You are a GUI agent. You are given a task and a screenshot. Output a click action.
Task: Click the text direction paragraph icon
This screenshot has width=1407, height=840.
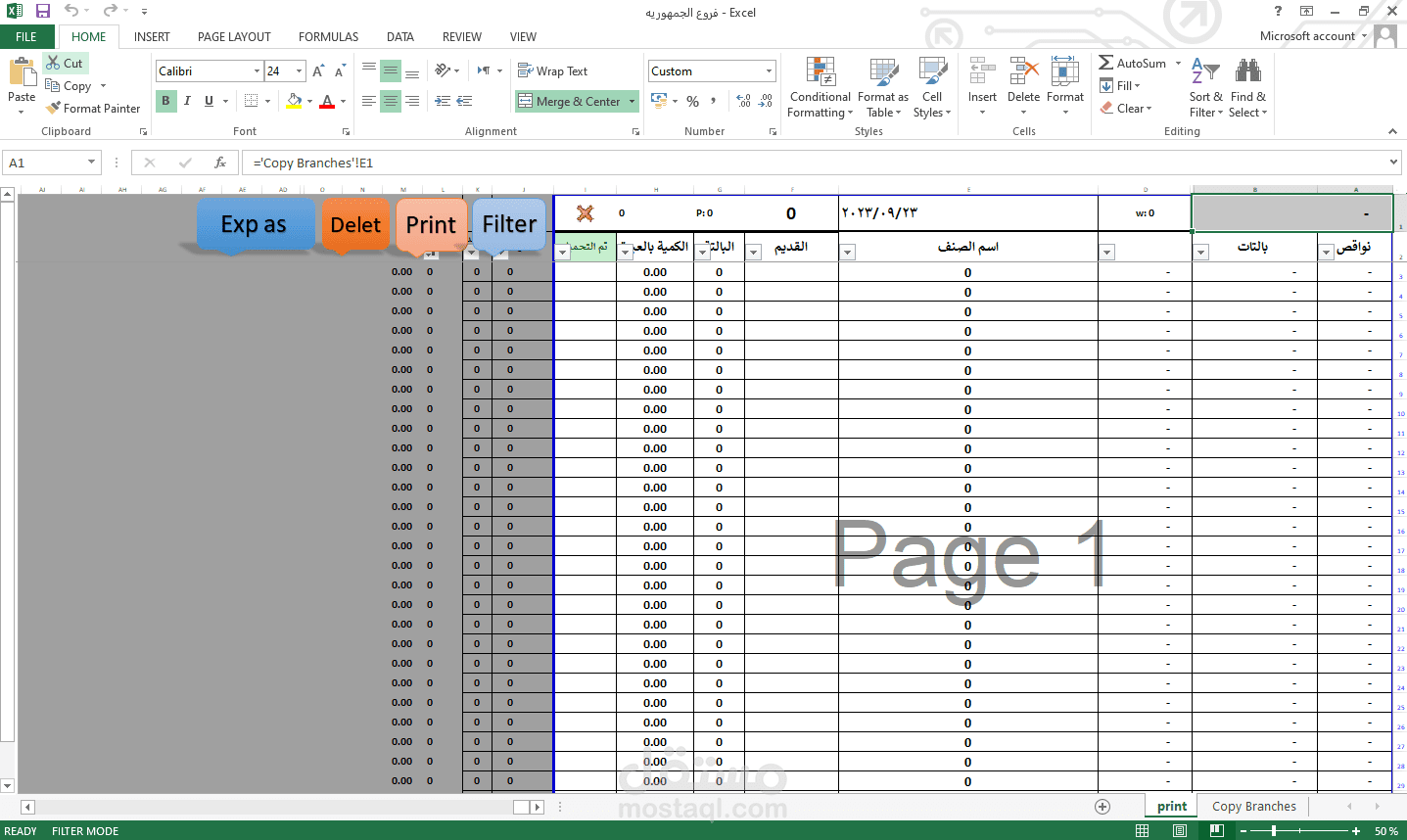(484, 70)
